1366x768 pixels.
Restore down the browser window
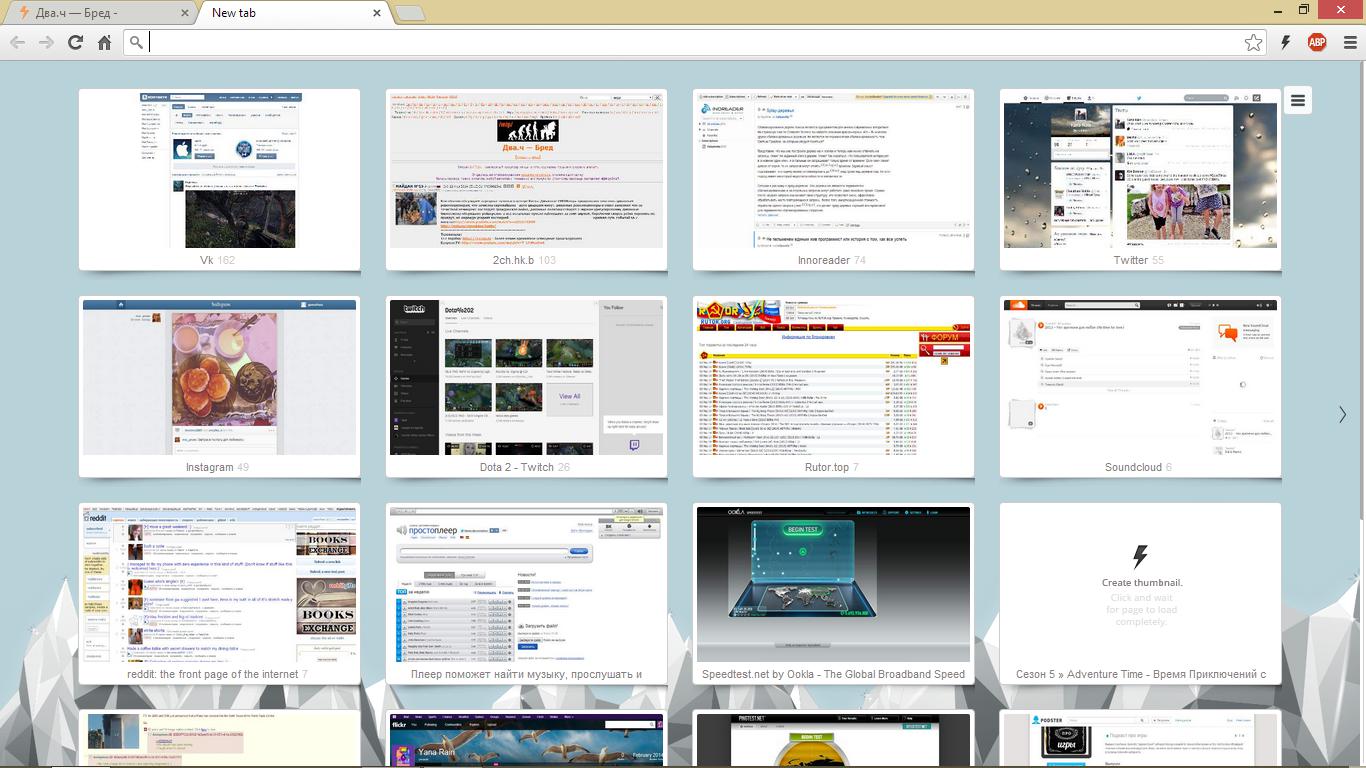tap(1304, 9)
